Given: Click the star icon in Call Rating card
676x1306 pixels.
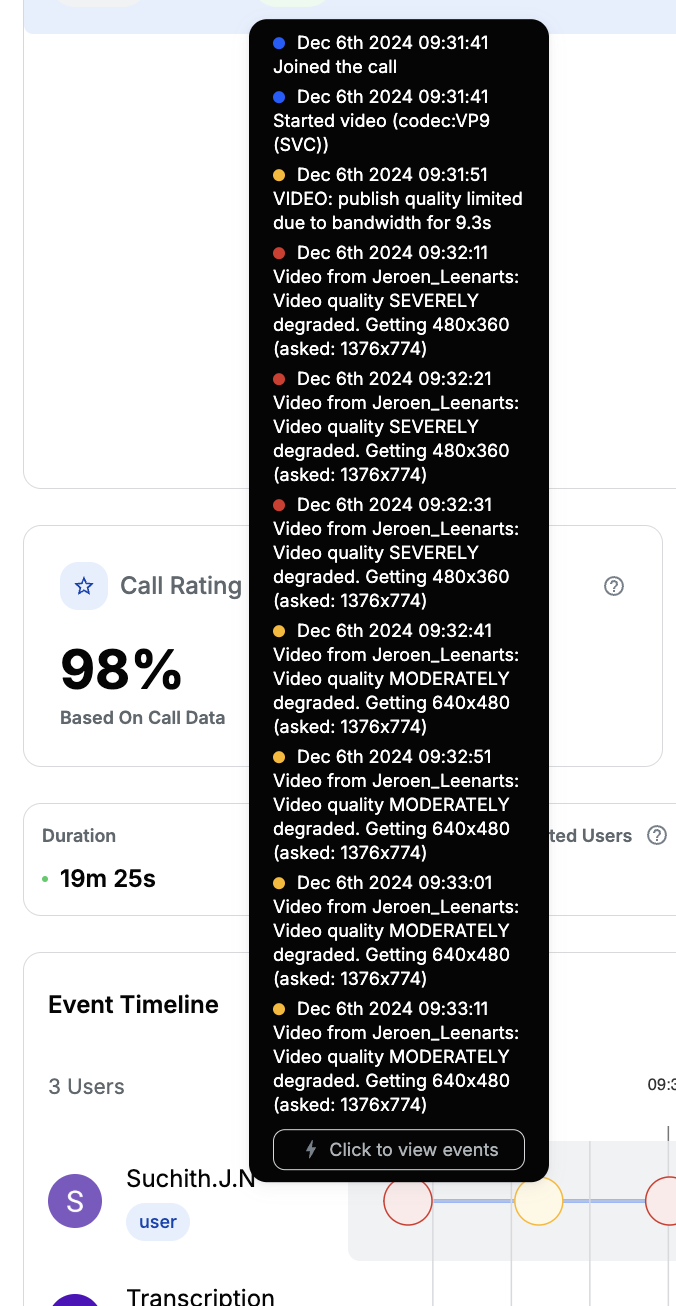Looking at the screenshot, I should [84, 586].
